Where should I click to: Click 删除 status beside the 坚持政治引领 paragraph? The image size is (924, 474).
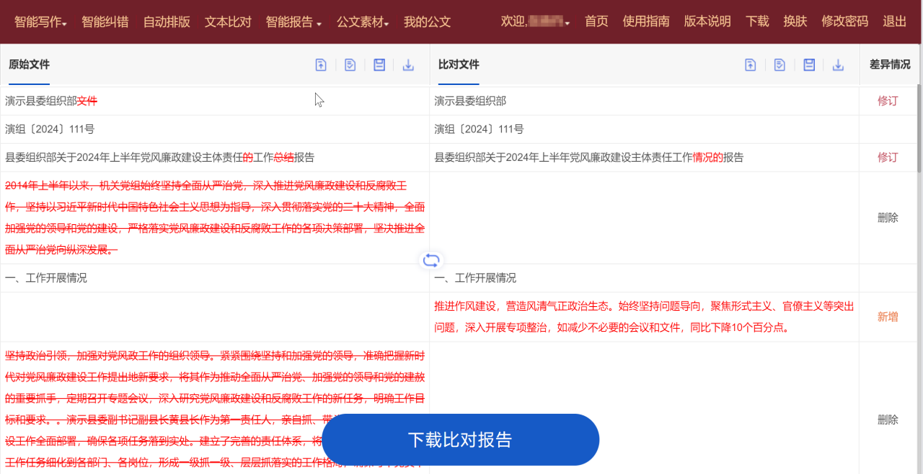[887, 420]
